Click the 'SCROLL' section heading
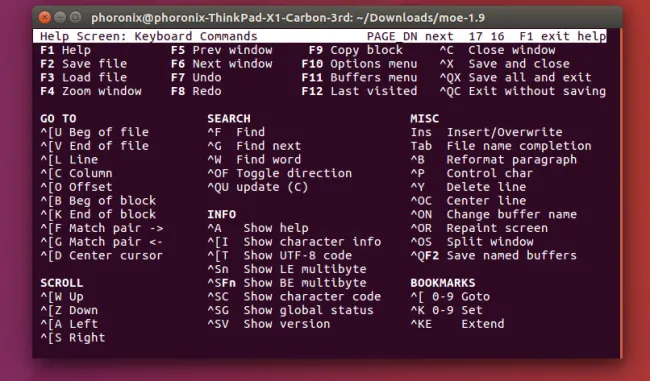 pos(62,283)
